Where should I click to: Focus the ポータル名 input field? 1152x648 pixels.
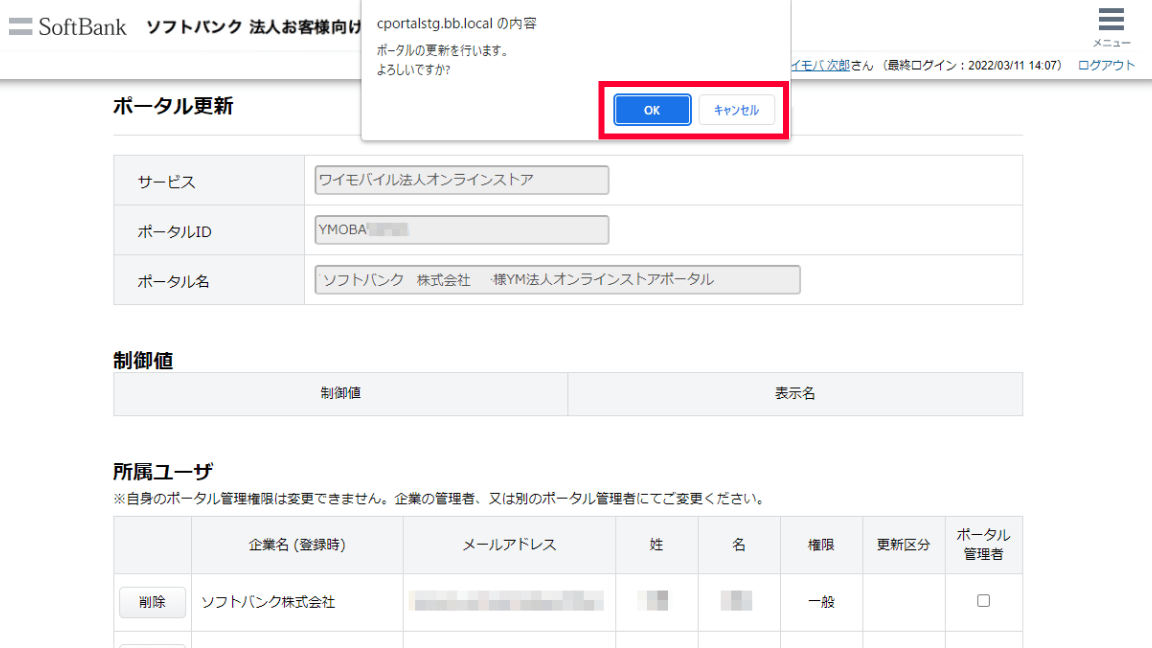[x=557, y=280]
